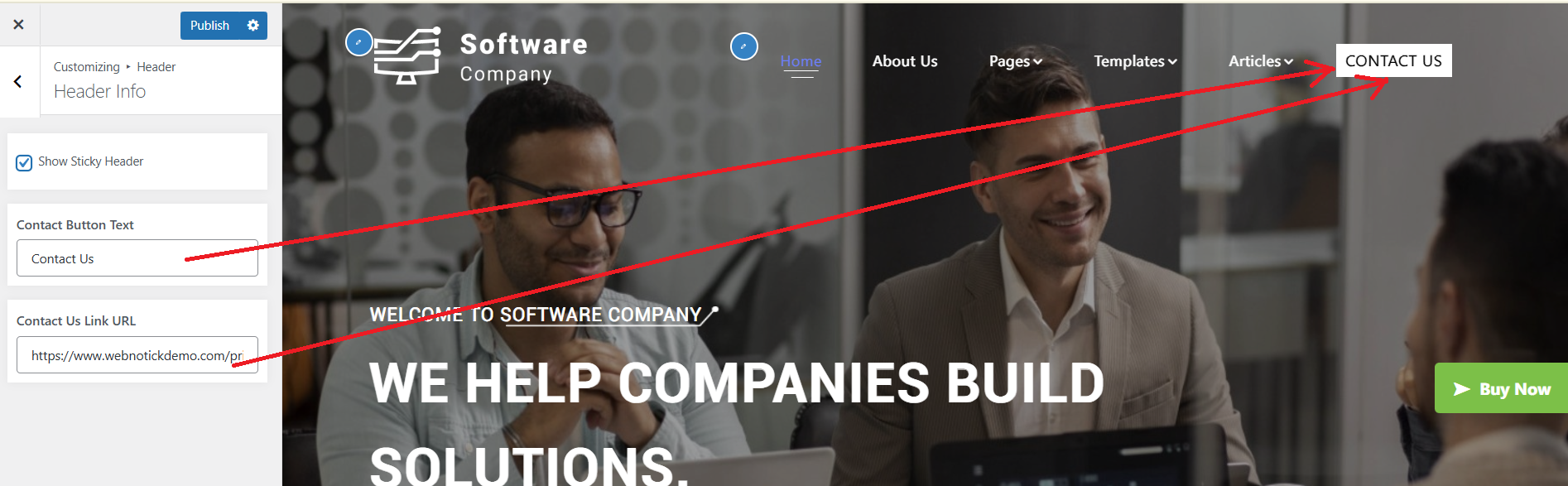Open the About Us menu item
This screenshot has height=486, width=1568.
(x=905, y=61)
